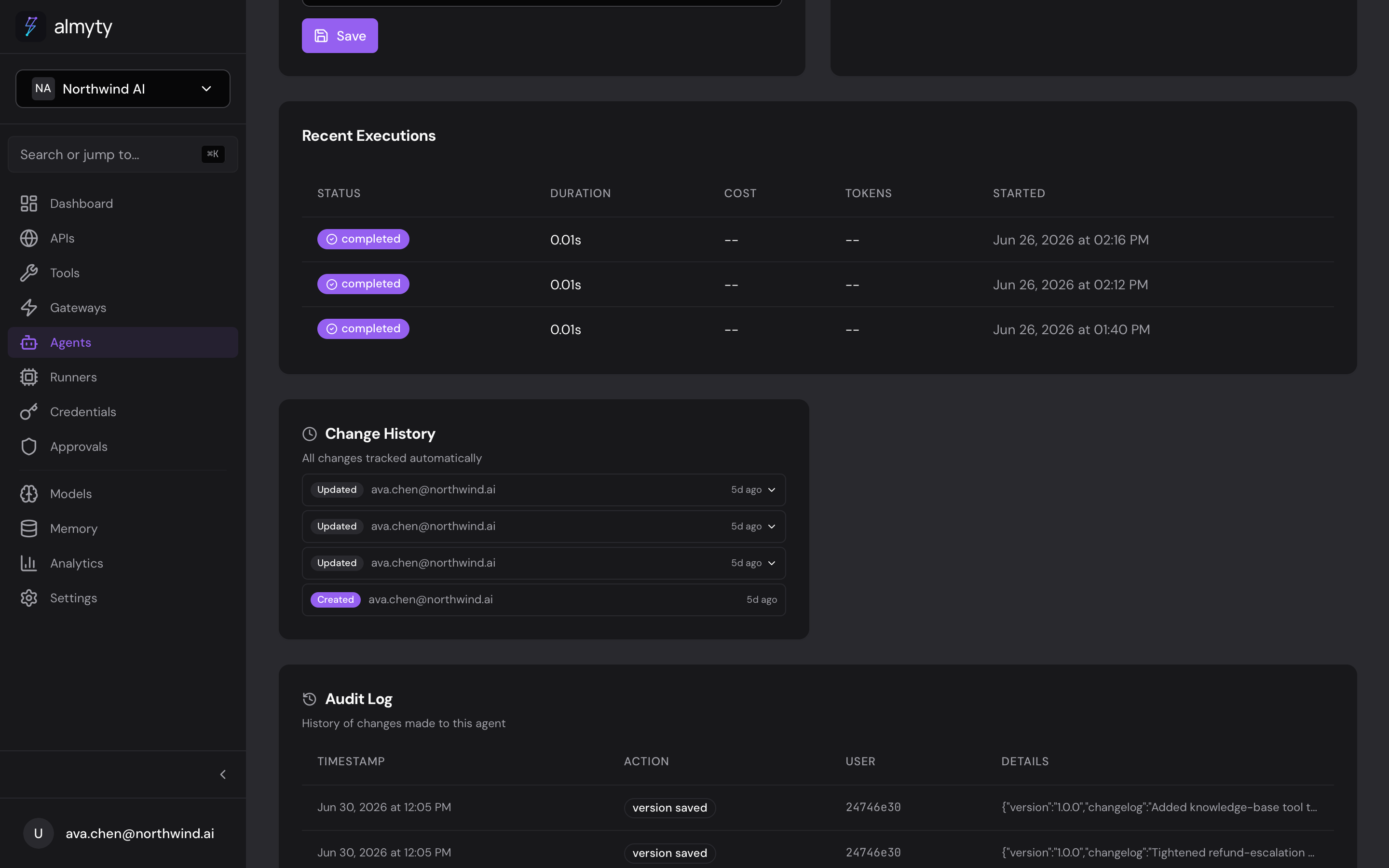Image resolution: width=1389 pixels, height=868 pixels.
Task: Go to Dashboard in the sidebar
Action: pyautogui.click(x=123, y=204)
